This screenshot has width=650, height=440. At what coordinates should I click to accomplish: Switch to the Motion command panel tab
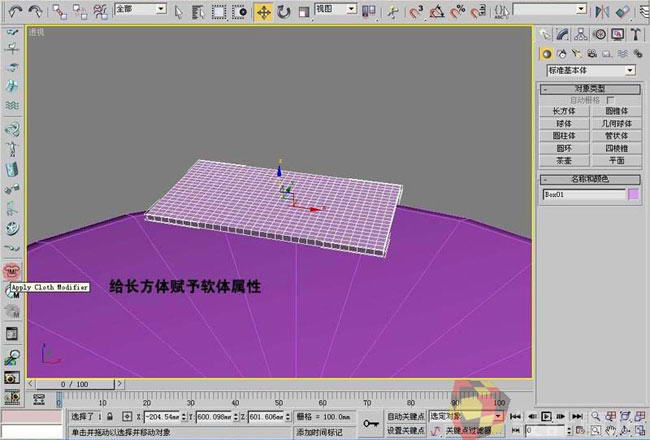click(599, 34)
